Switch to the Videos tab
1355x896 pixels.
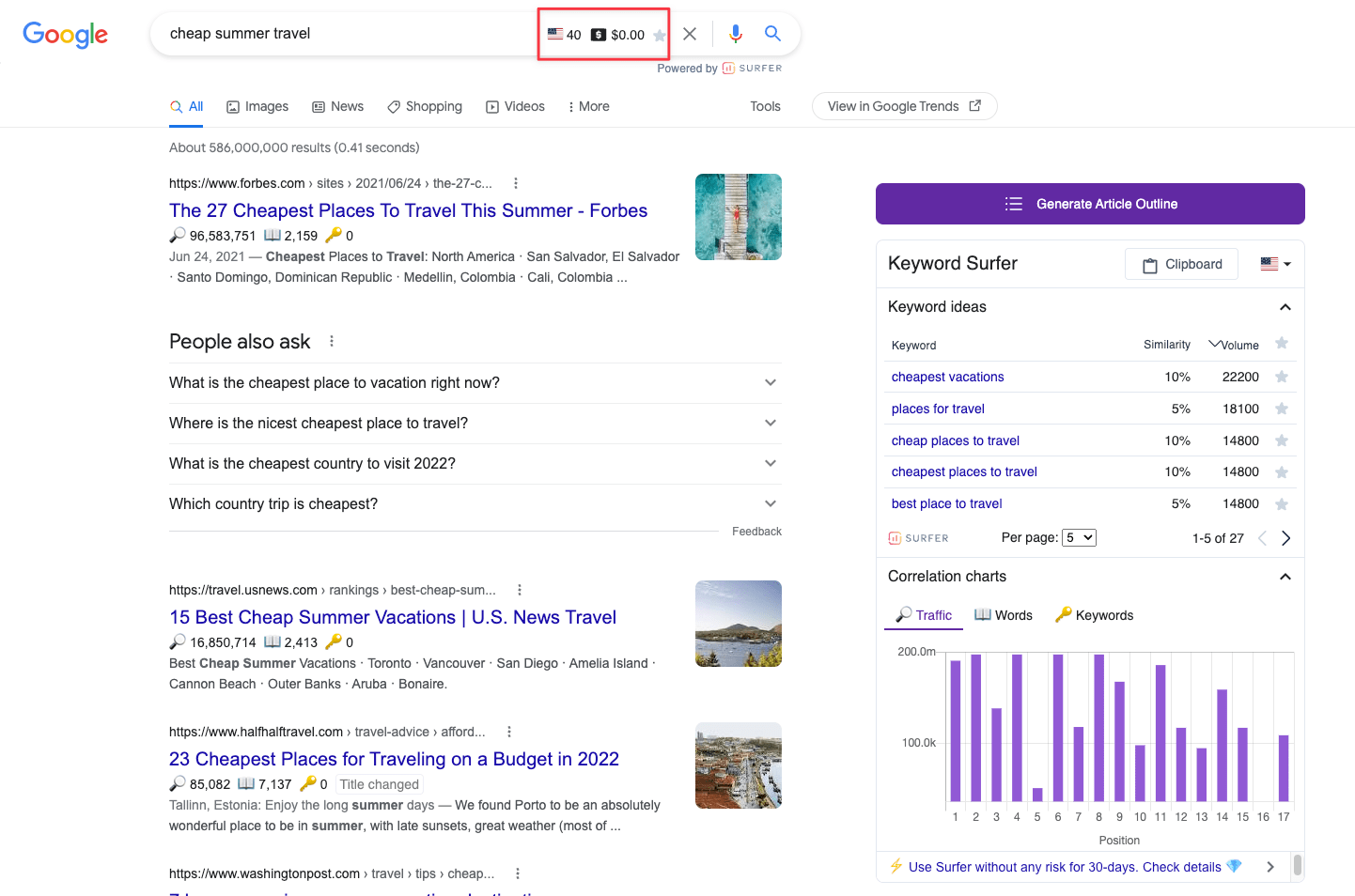(515, 106)
